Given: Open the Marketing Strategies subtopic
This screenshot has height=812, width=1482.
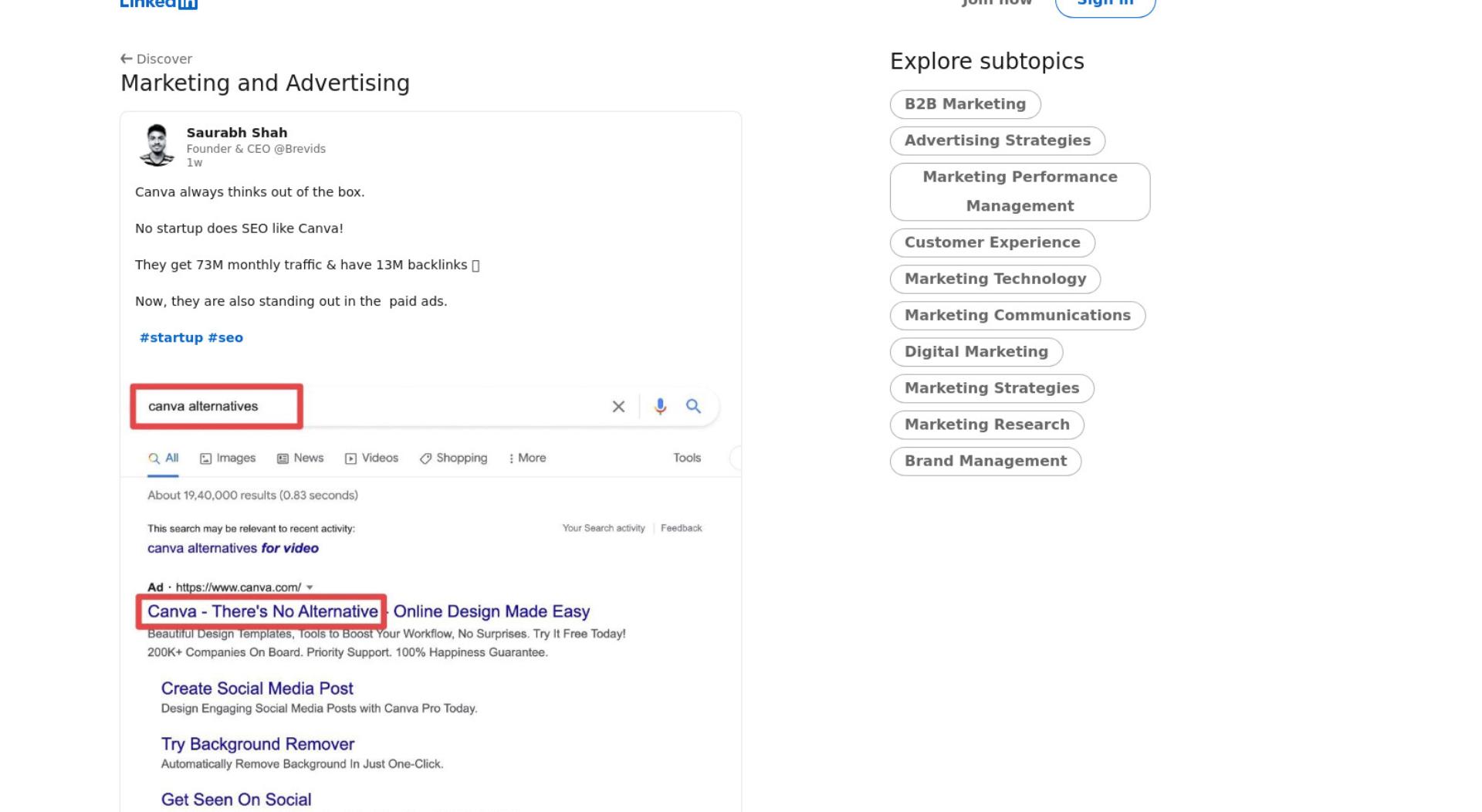Looking at the screenshot, I should click(x=992, y=387).
